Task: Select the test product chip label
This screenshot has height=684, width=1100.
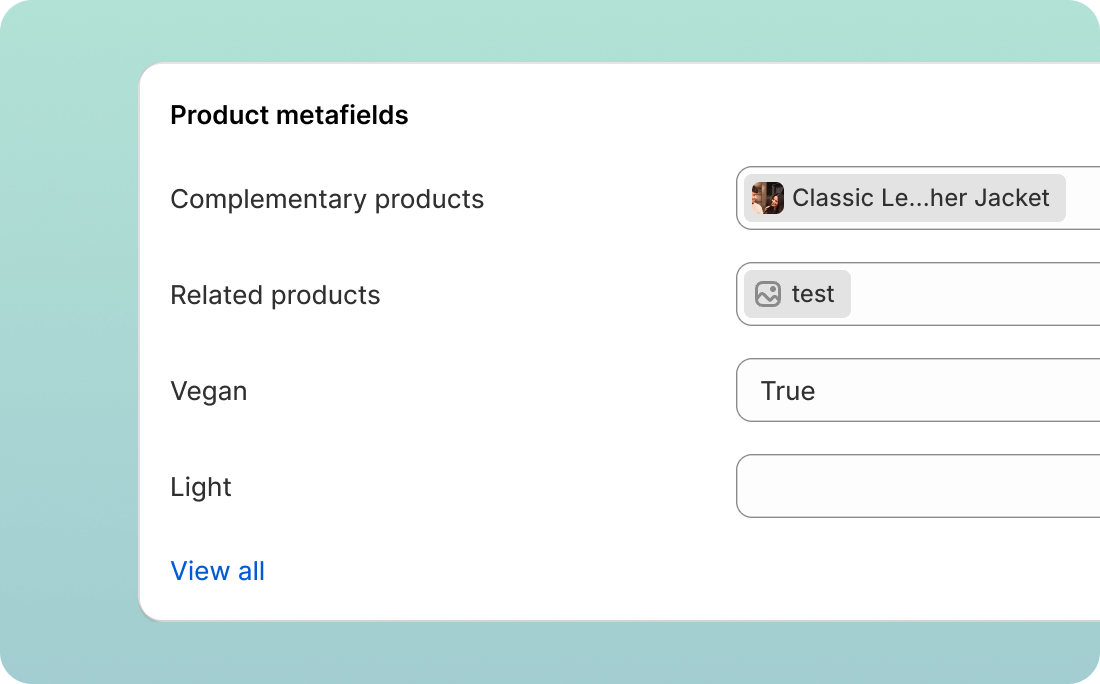Action: (812, 294)
